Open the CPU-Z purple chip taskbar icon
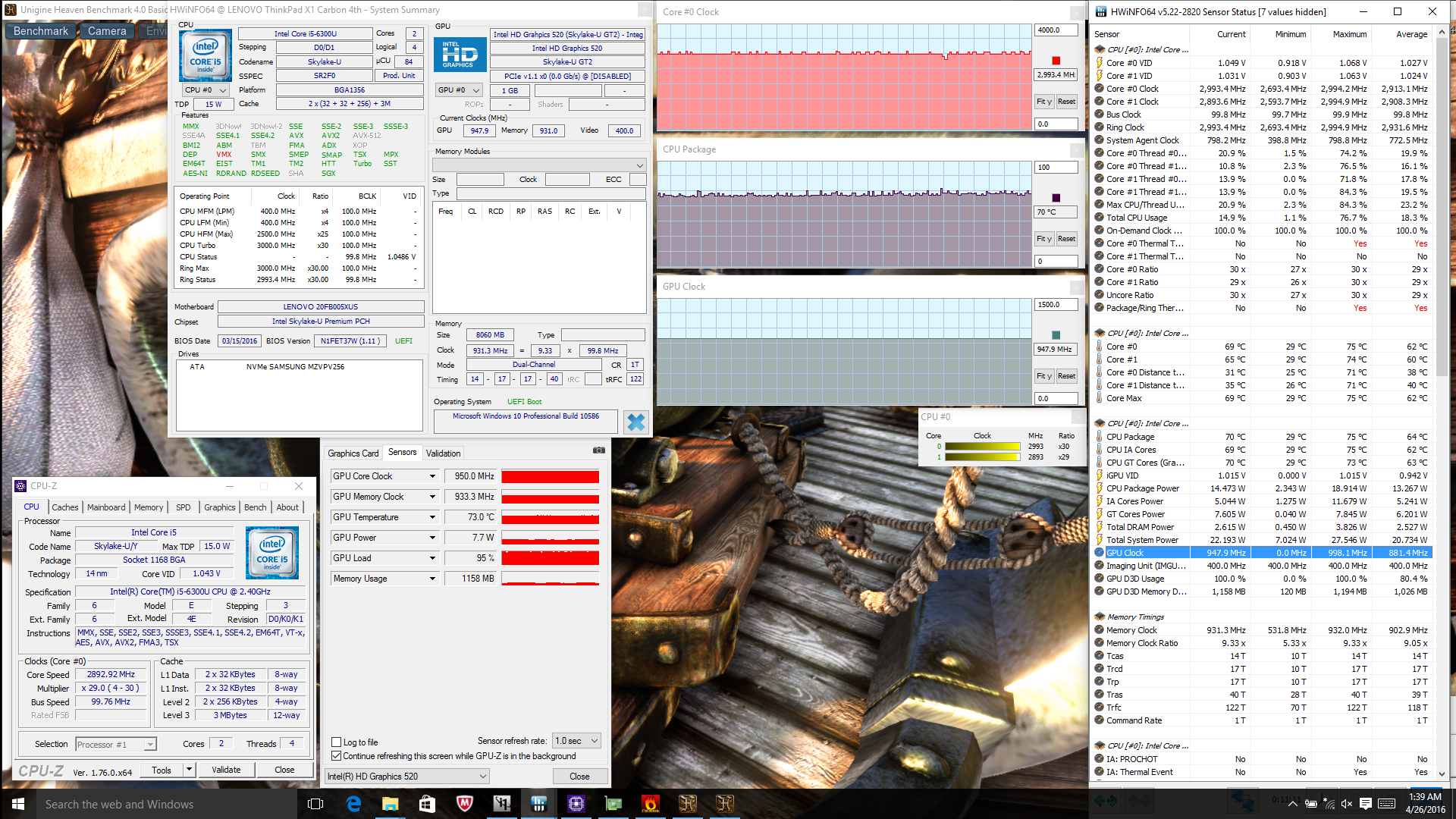The image size is (1456, 819). click(576, 804)
